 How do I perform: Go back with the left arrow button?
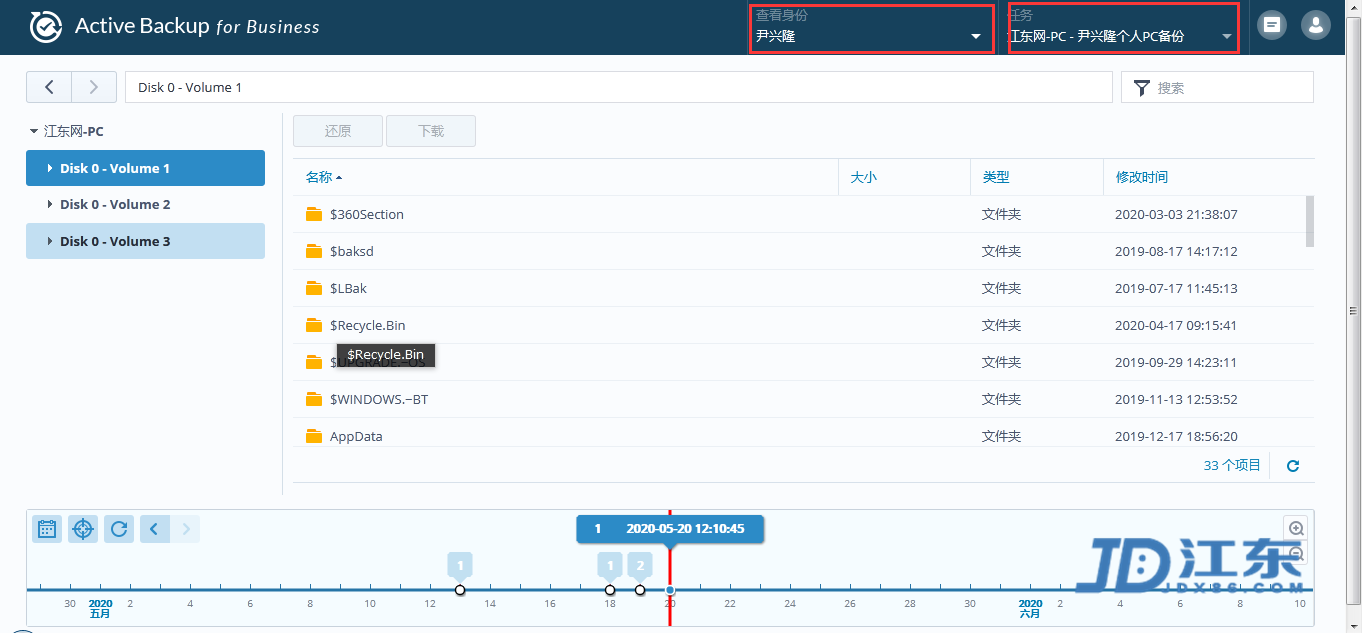click(49, 87)
